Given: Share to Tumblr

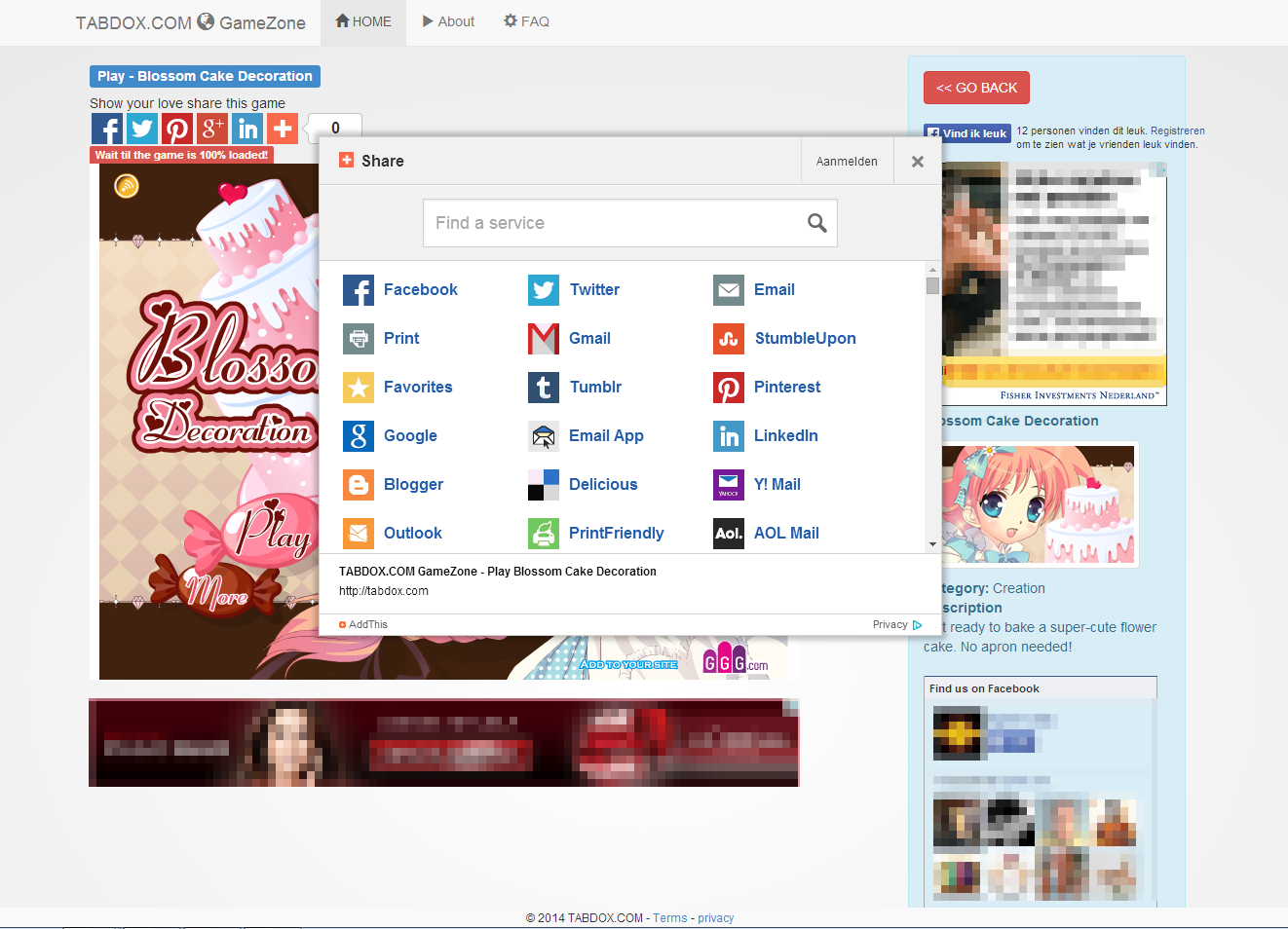Looking at the screenshot, I should (575, 388).
